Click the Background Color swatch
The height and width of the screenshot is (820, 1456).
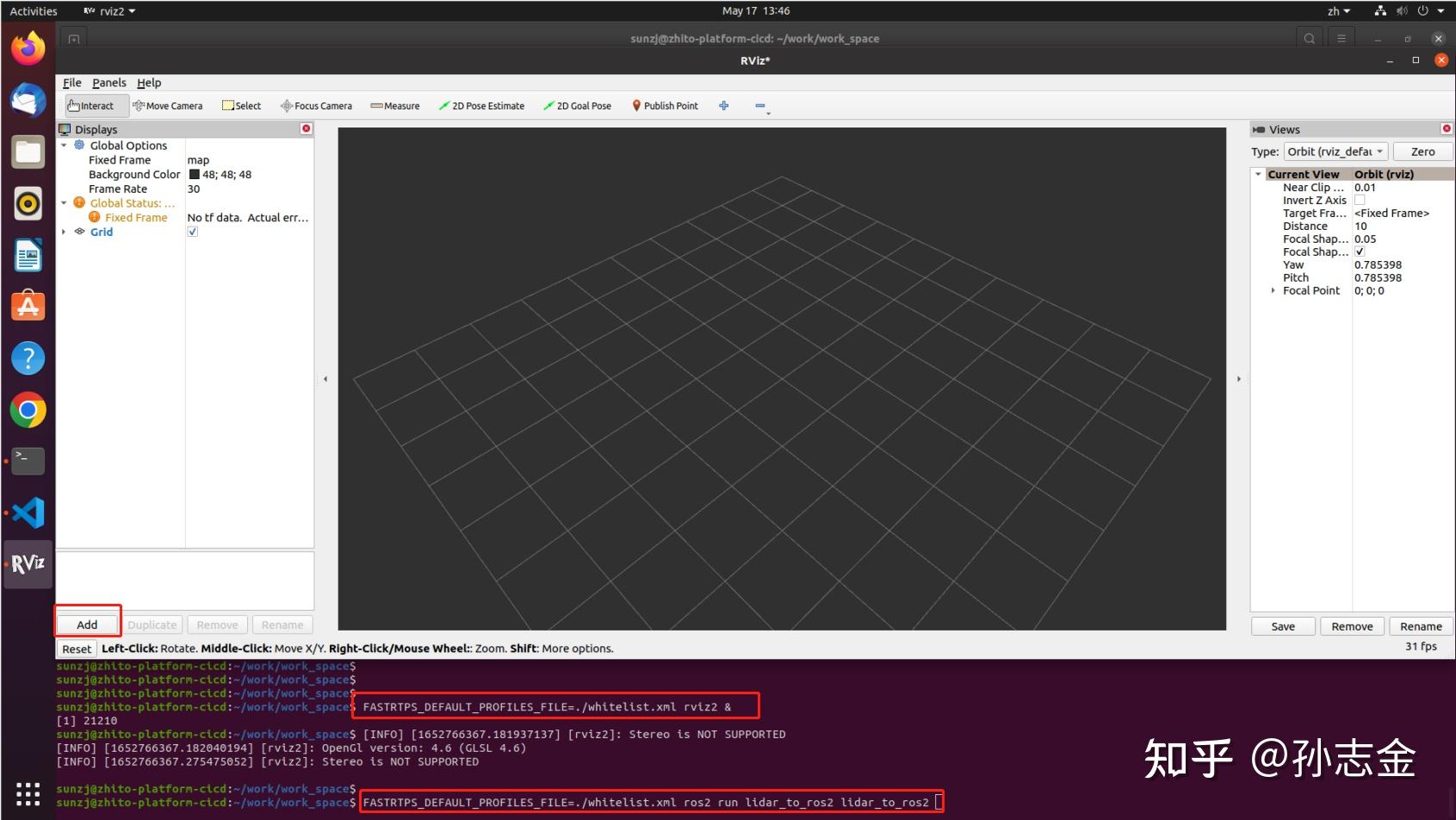pos(195,174)
